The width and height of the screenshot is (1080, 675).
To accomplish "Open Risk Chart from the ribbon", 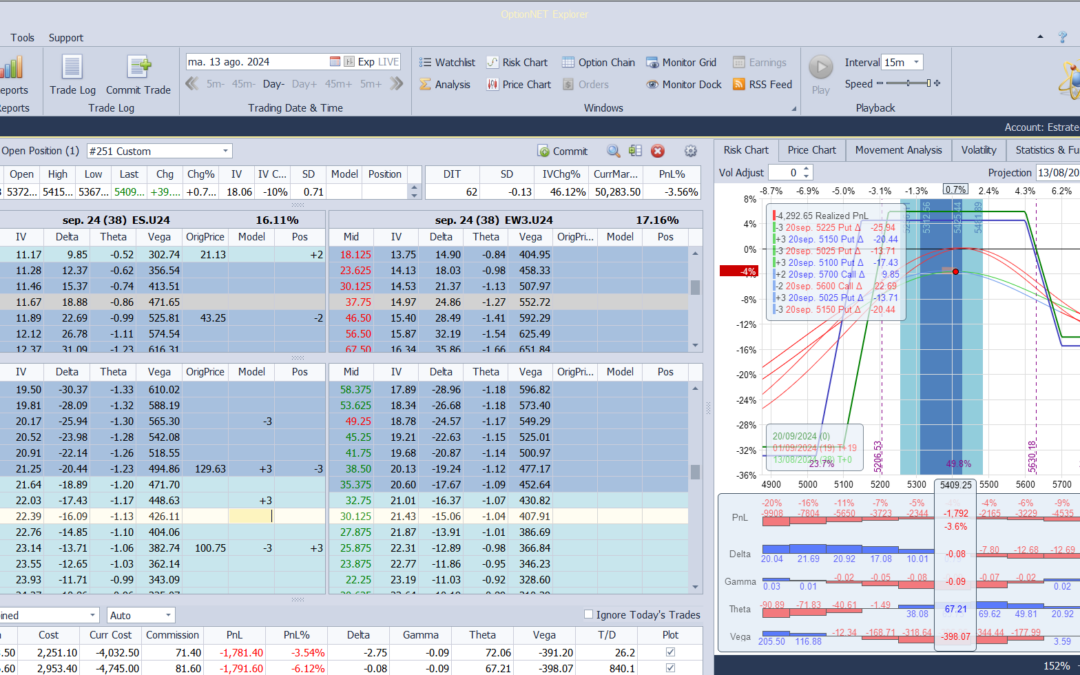I will 517,62.
